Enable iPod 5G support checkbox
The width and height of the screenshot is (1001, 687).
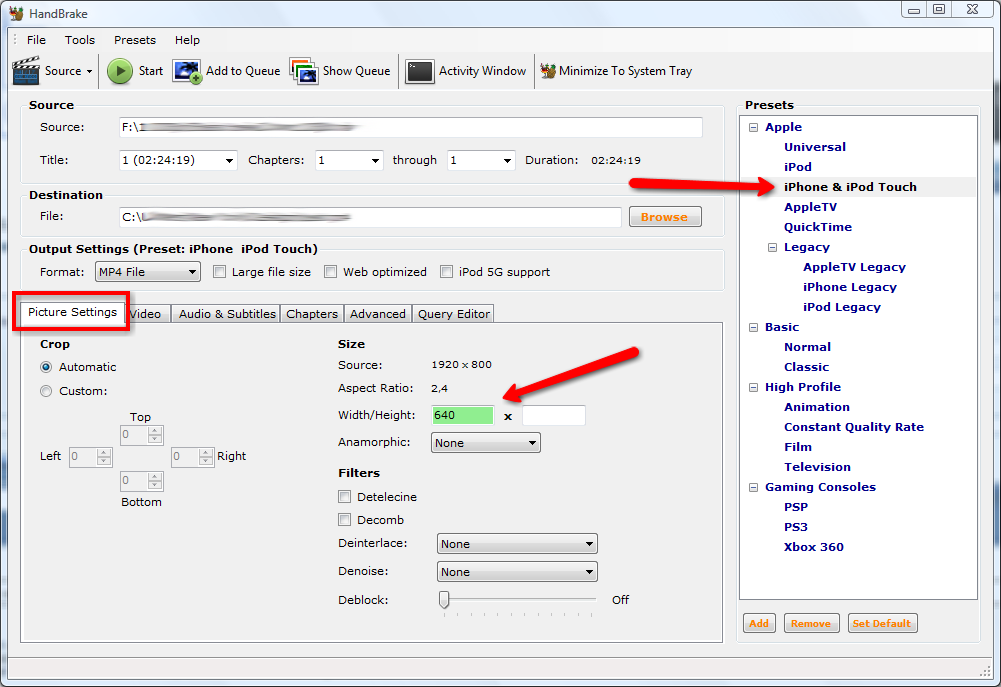click(447, 272)
